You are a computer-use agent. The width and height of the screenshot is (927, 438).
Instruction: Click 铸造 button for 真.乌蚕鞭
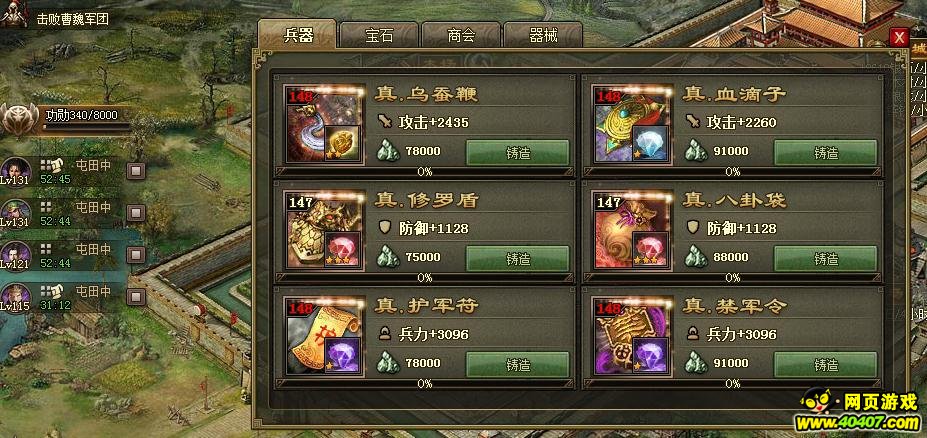click(x=518, y=153)
